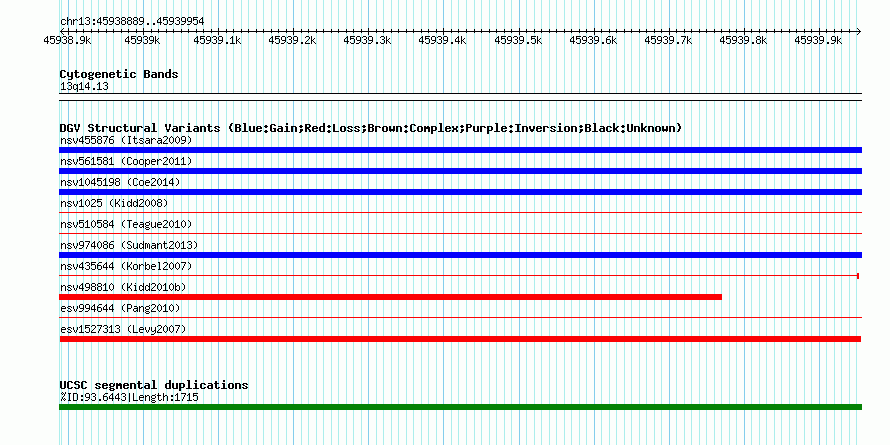Click the 45939.9k ruler tick label
890x445 pixels.
(x=818, y=40)
